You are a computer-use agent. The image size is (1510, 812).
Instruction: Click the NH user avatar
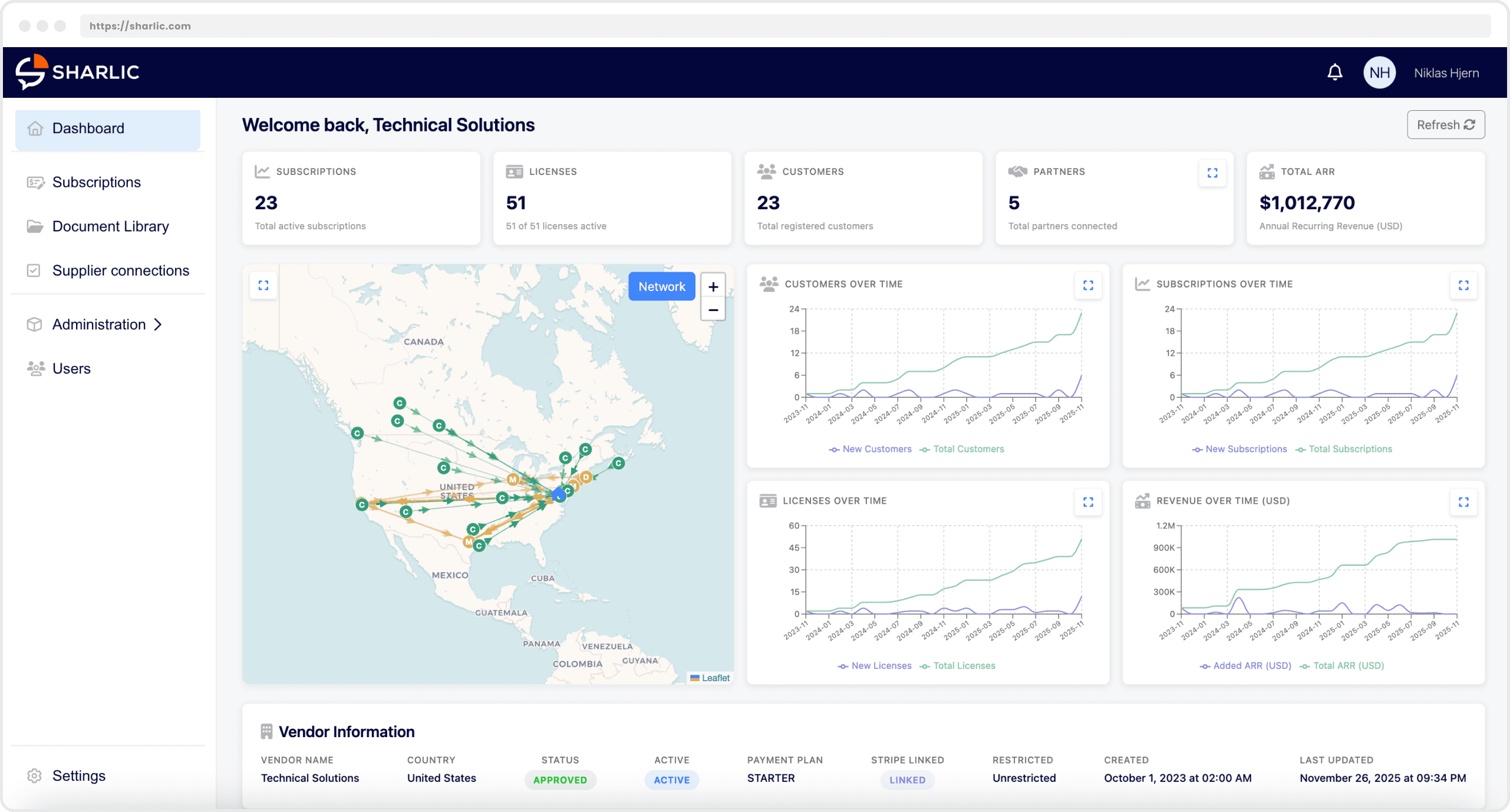point(1379,72)
